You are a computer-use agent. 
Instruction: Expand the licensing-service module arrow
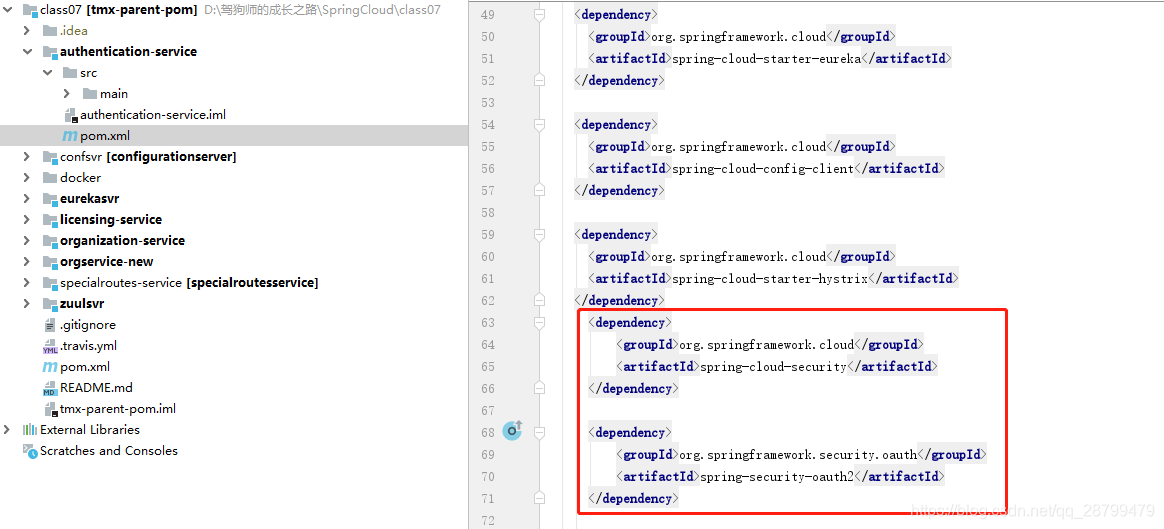[27, 220]
